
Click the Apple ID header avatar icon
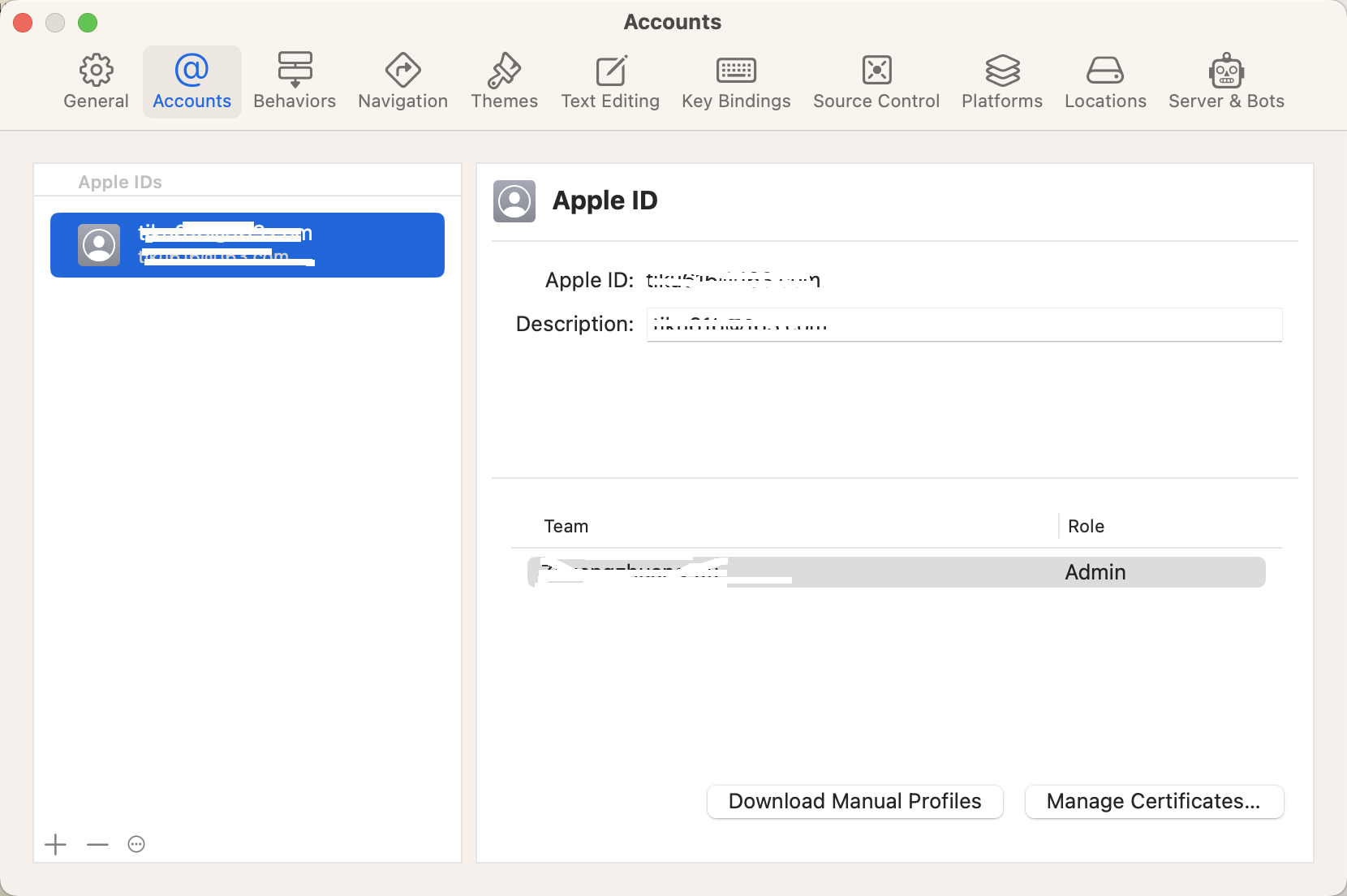point(514,201)
